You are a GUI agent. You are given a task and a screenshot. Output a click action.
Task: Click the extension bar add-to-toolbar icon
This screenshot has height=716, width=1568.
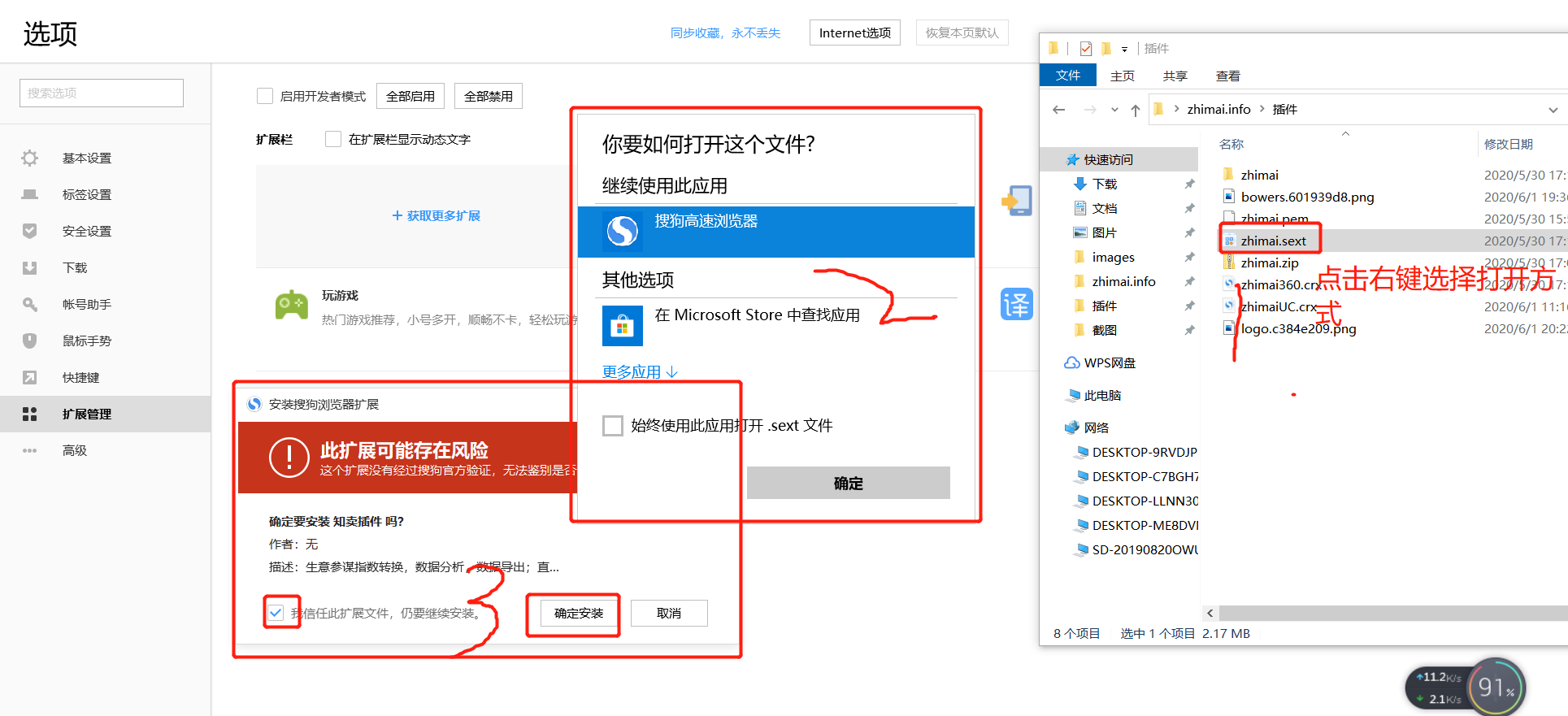[x=1017, y=200]
